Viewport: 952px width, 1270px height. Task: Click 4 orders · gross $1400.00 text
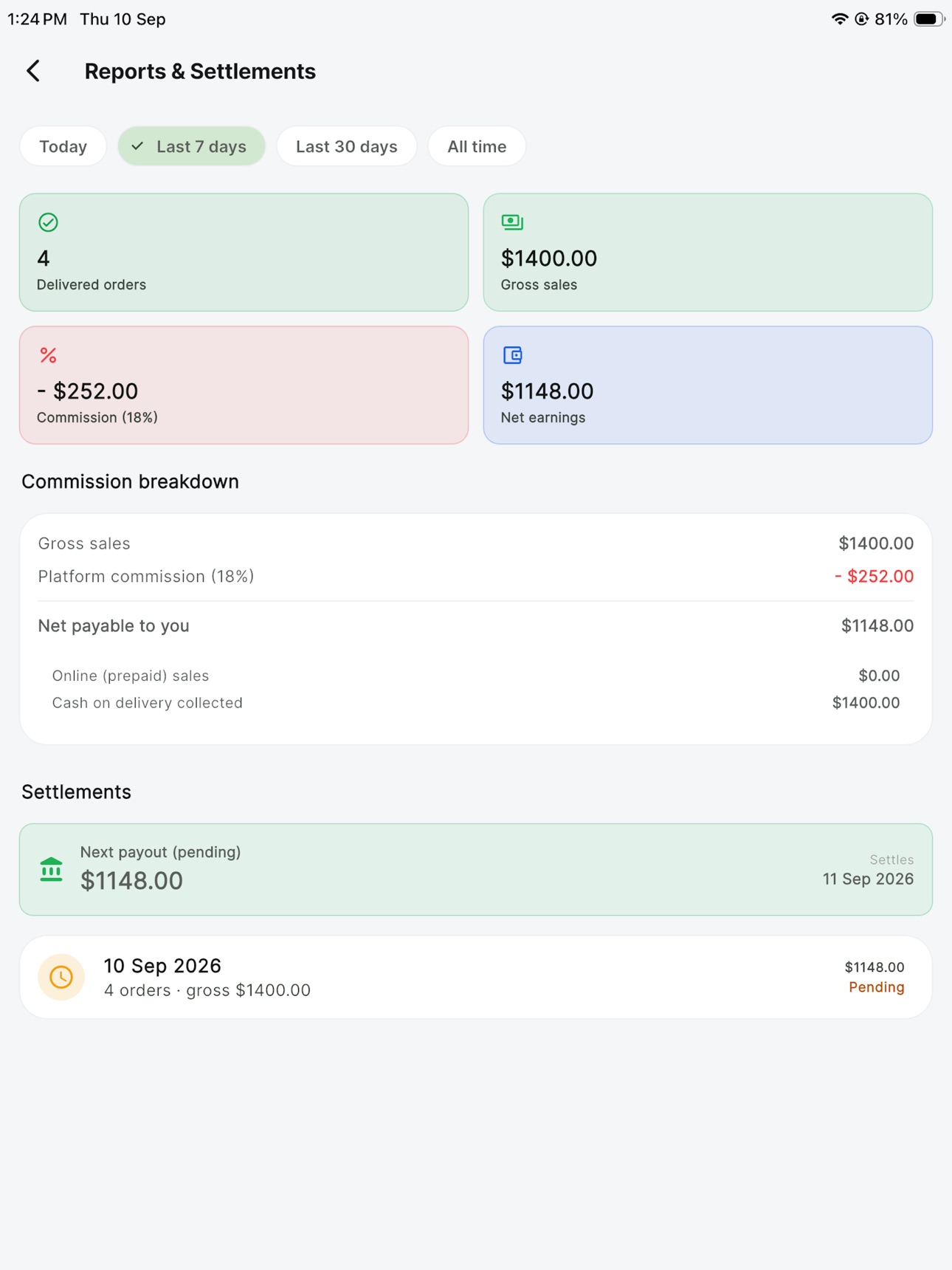207,990
